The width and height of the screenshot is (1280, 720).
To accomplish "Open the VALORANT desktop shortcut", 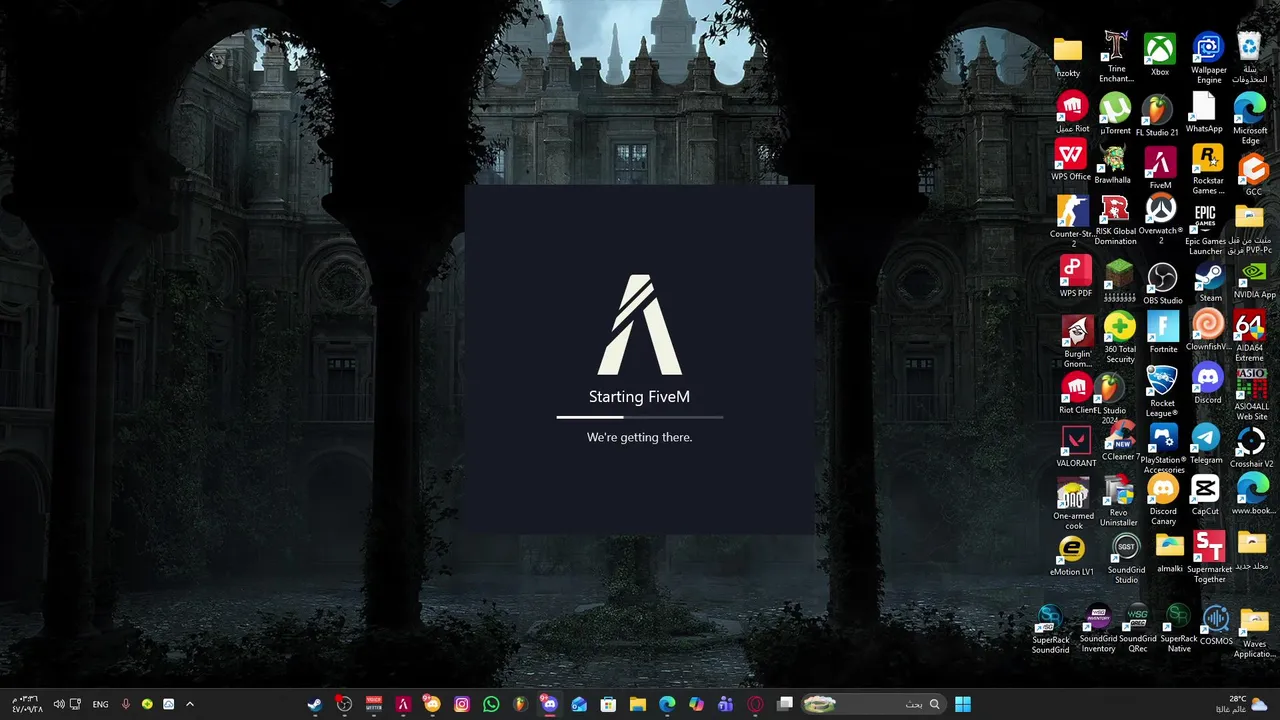I will [1076, 447].
